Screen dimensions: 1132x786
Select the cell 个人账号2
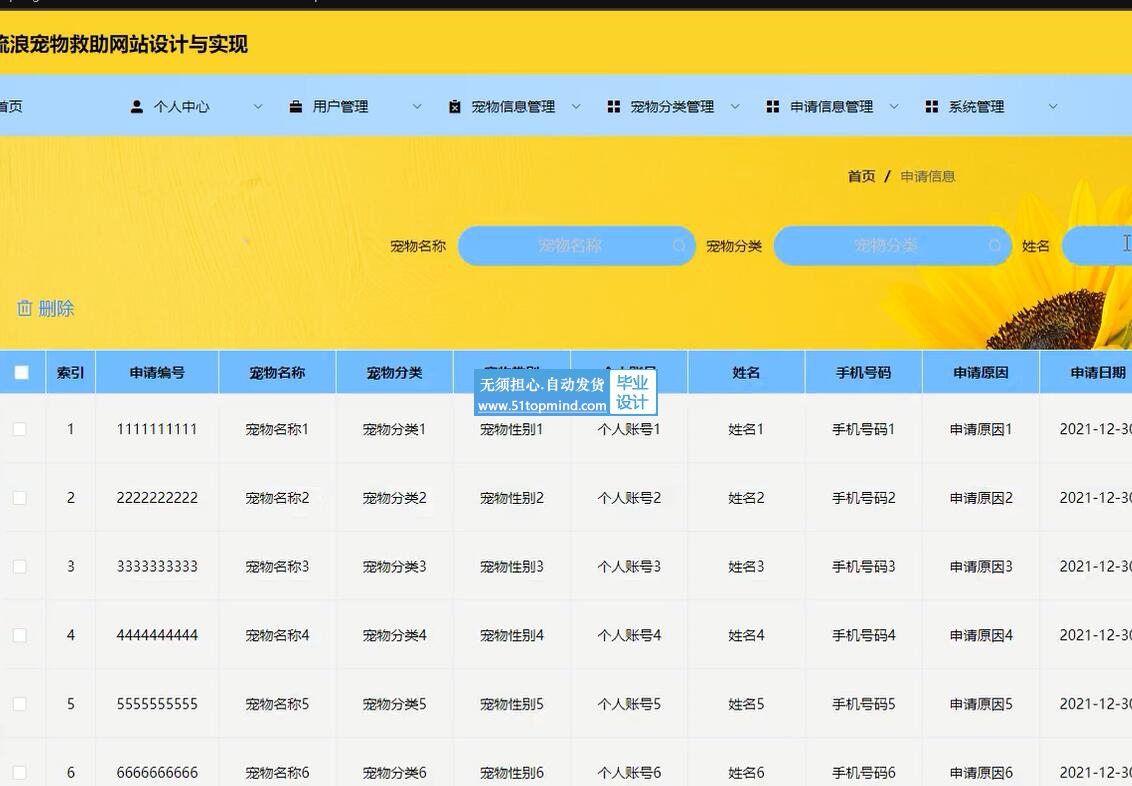point(629,498)
